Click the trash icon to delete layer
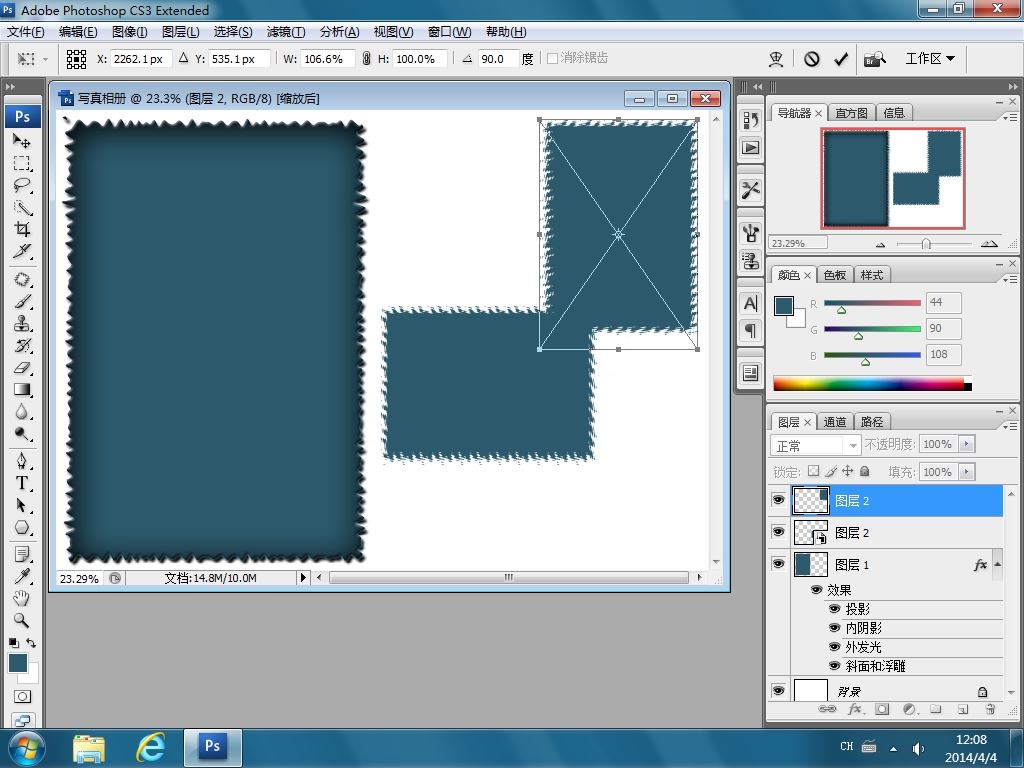 coord(990,709)
